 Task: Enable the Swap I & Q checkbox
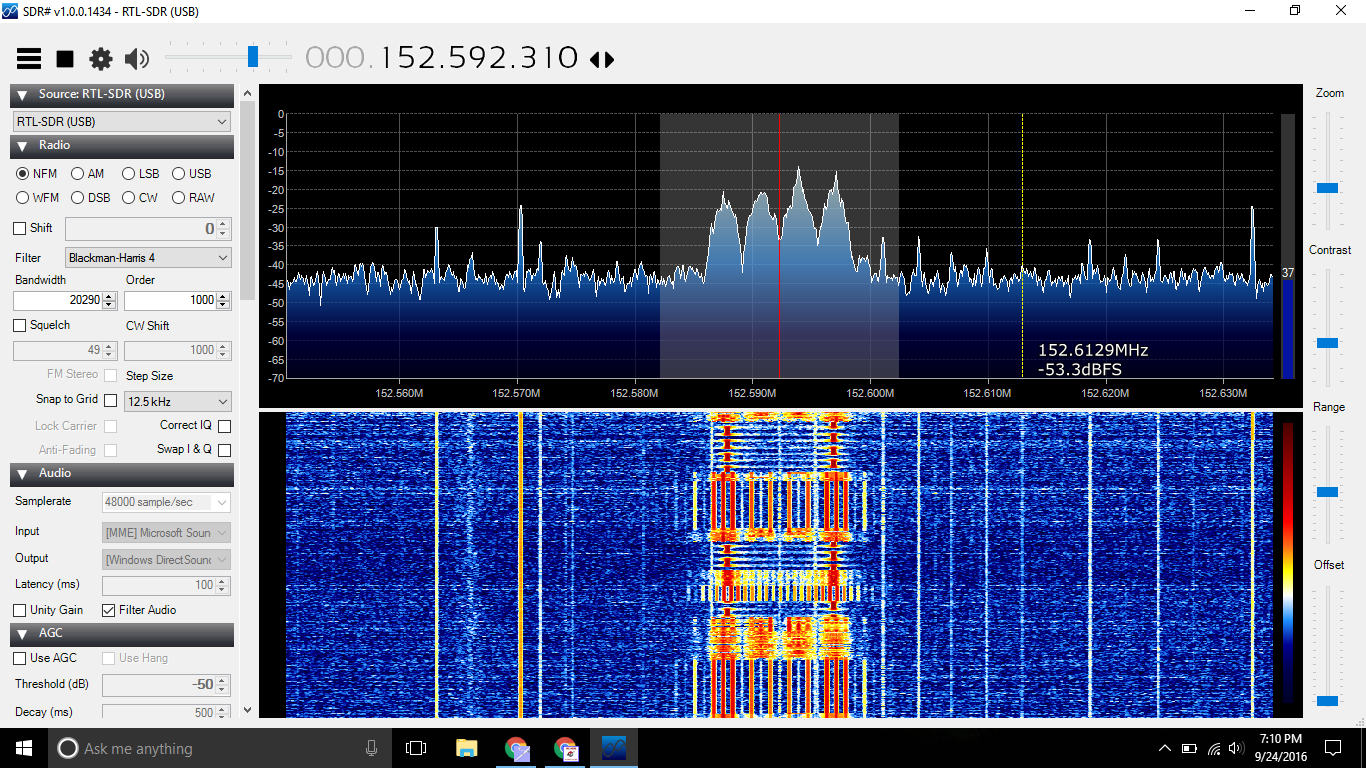224,450
